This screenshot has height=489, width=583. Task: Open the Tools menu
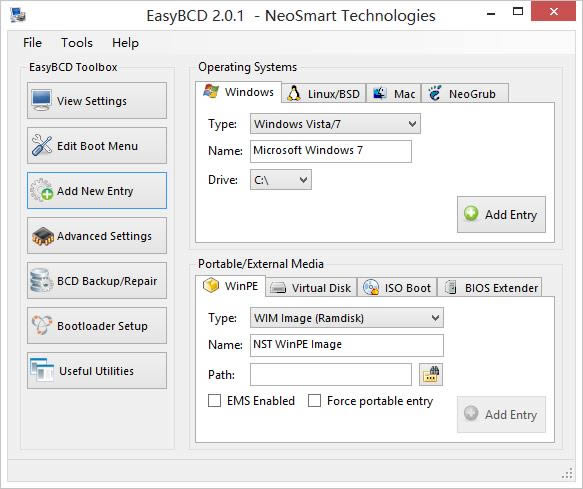[x=77, y=43]
